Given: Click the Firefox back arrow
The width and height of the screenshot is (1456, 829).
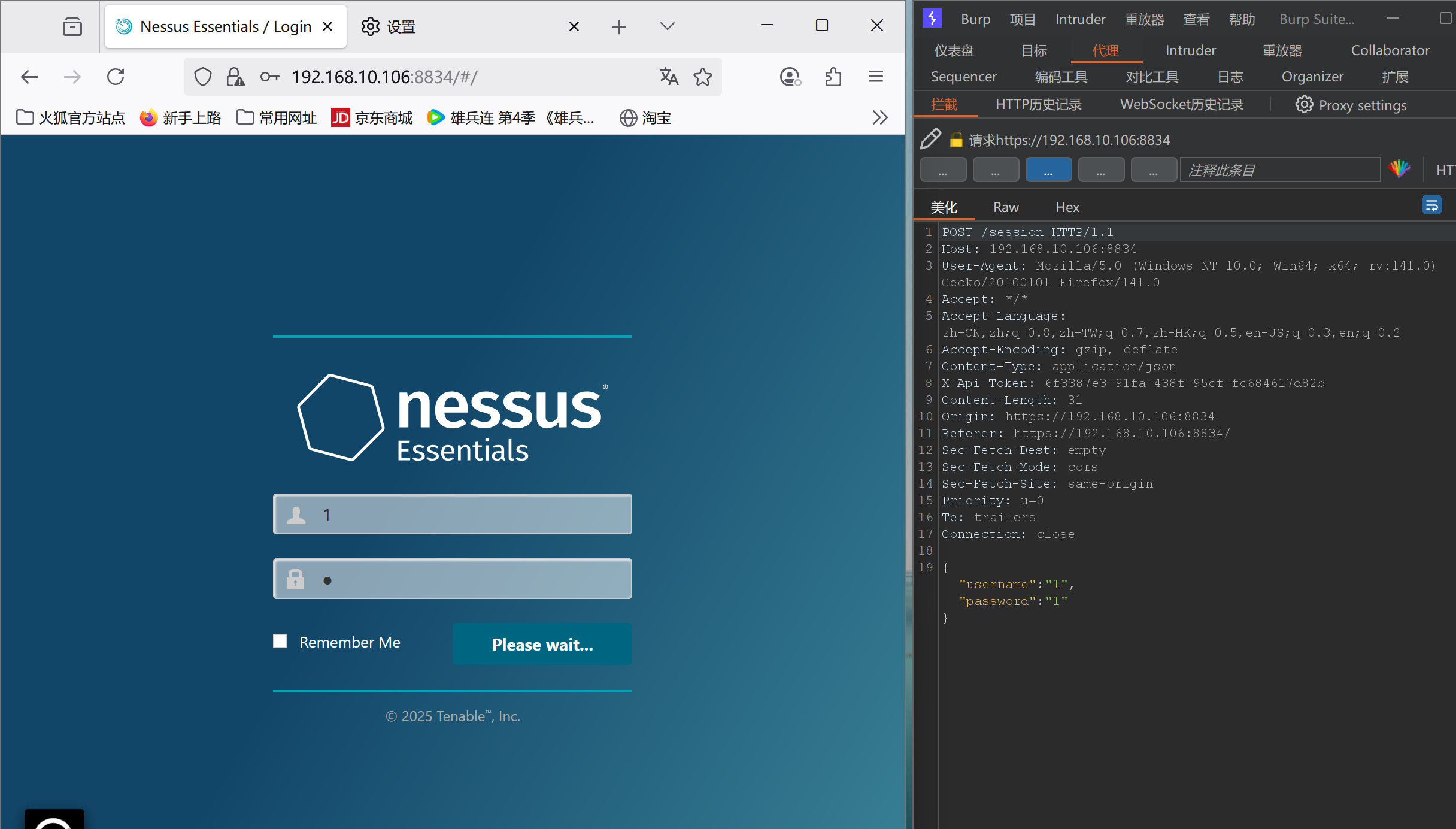Looking at the screenshot, I should [x=29, y=77].
